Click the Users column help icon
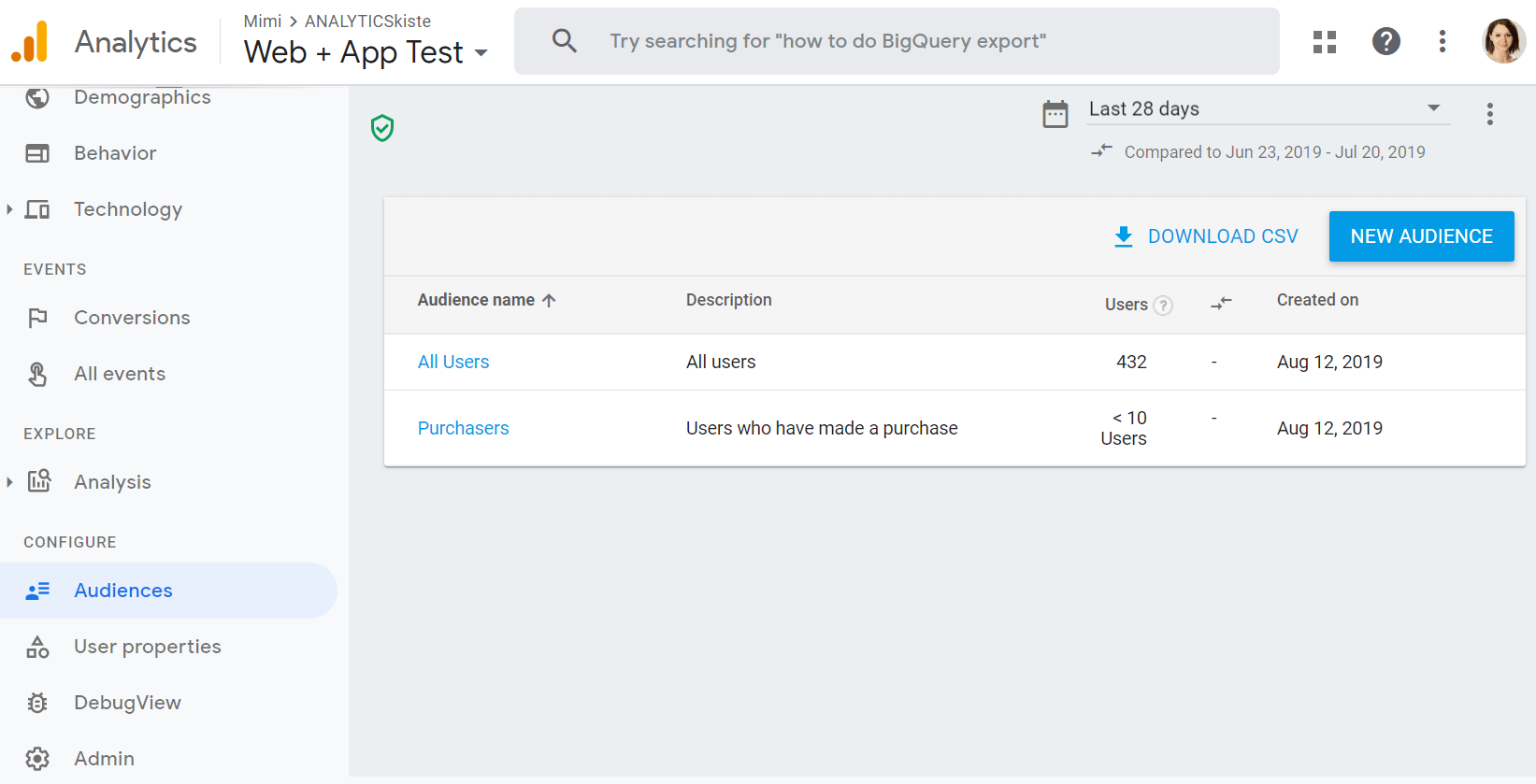The image size is (1536, 784). (1162, 306)
